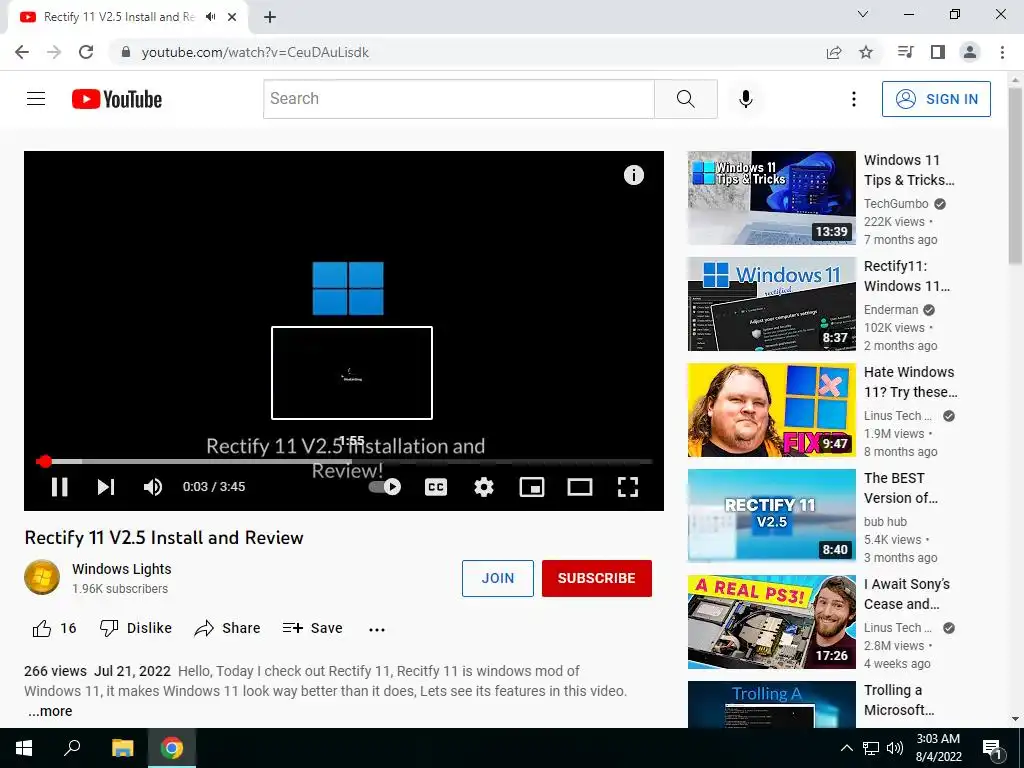
Task: Turn on closed captions
Action: (x=436, y=487)
